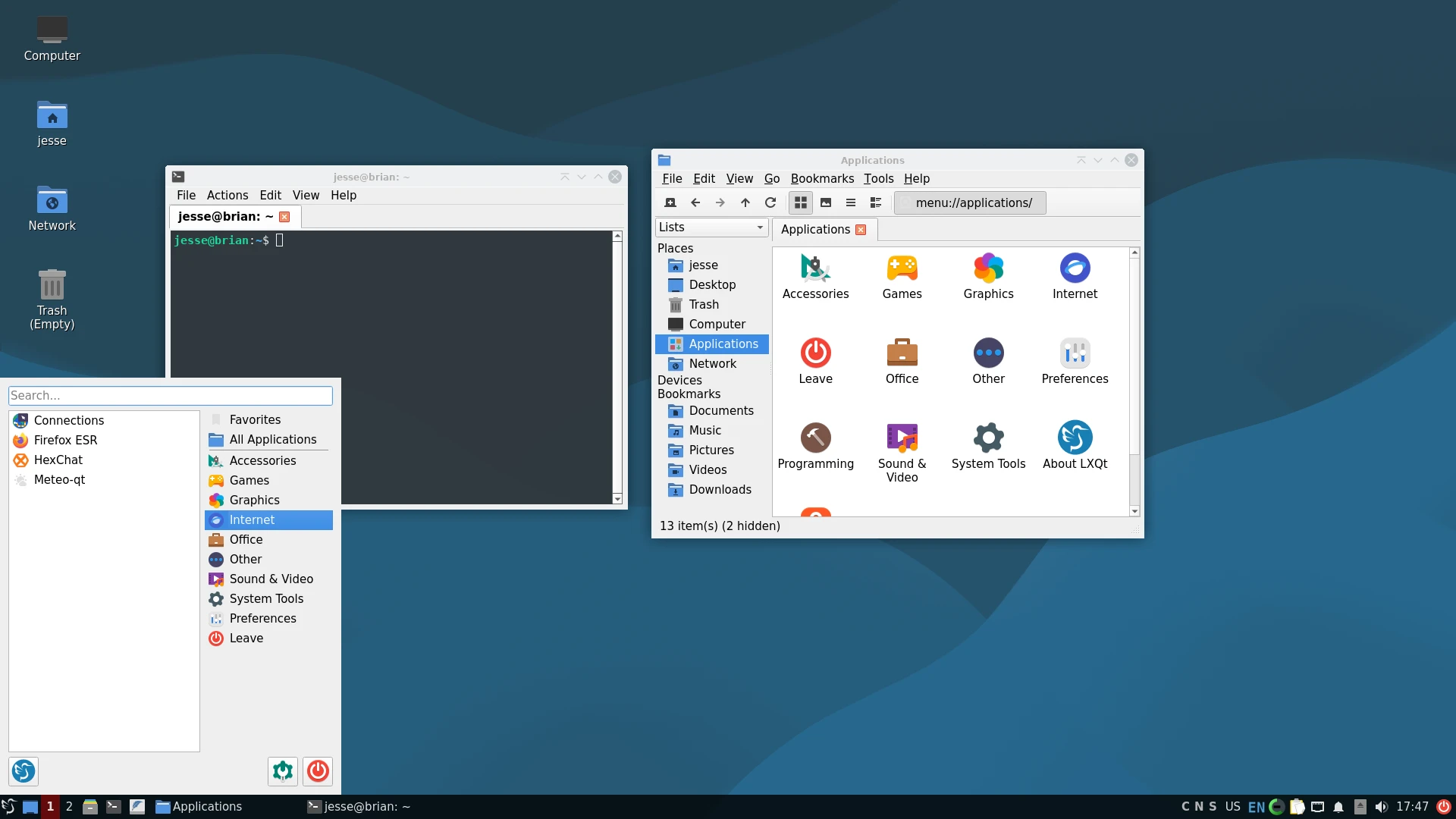Image resolution: width=1456 pixels, height=819 pixels.
Task: Shade the Applications window with roll-up arrow
Action: (x=1081, y=160)
